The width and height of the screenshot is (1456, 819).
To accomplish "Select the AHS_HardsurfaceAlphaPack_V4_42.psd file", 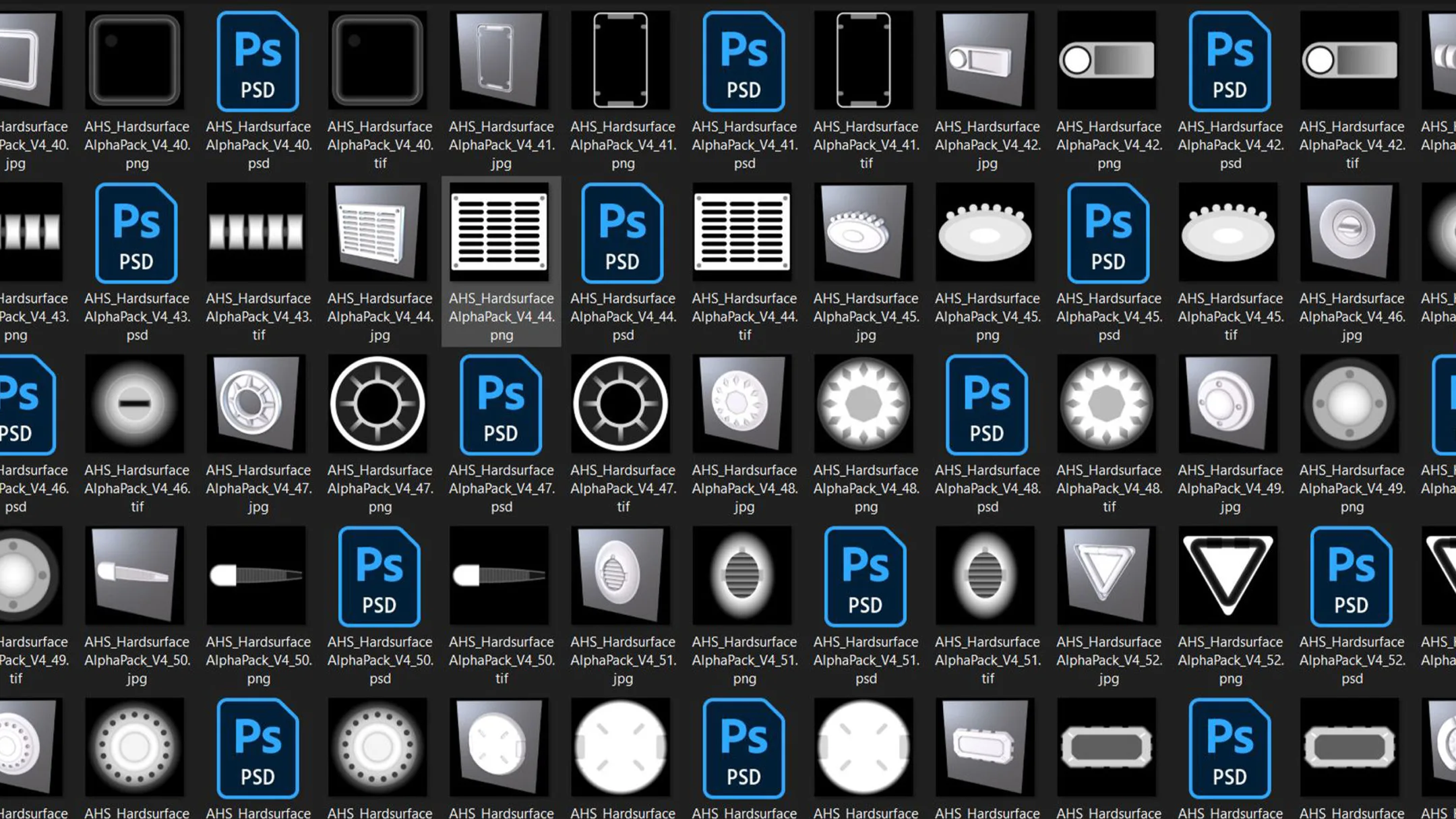I will click(1230, 61).
